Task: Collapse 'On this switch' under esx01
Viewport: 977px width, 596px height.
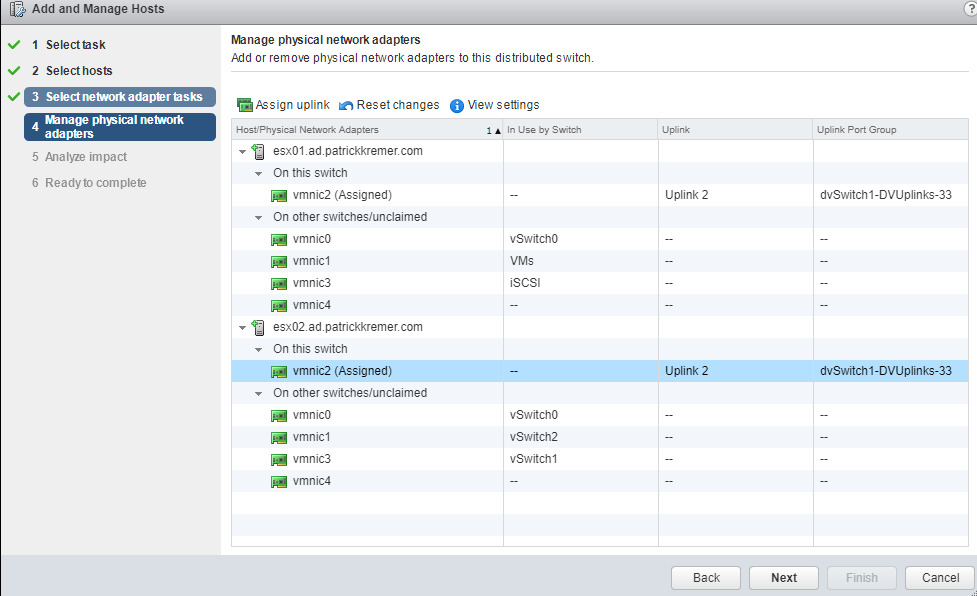Action: pos(258,173)
